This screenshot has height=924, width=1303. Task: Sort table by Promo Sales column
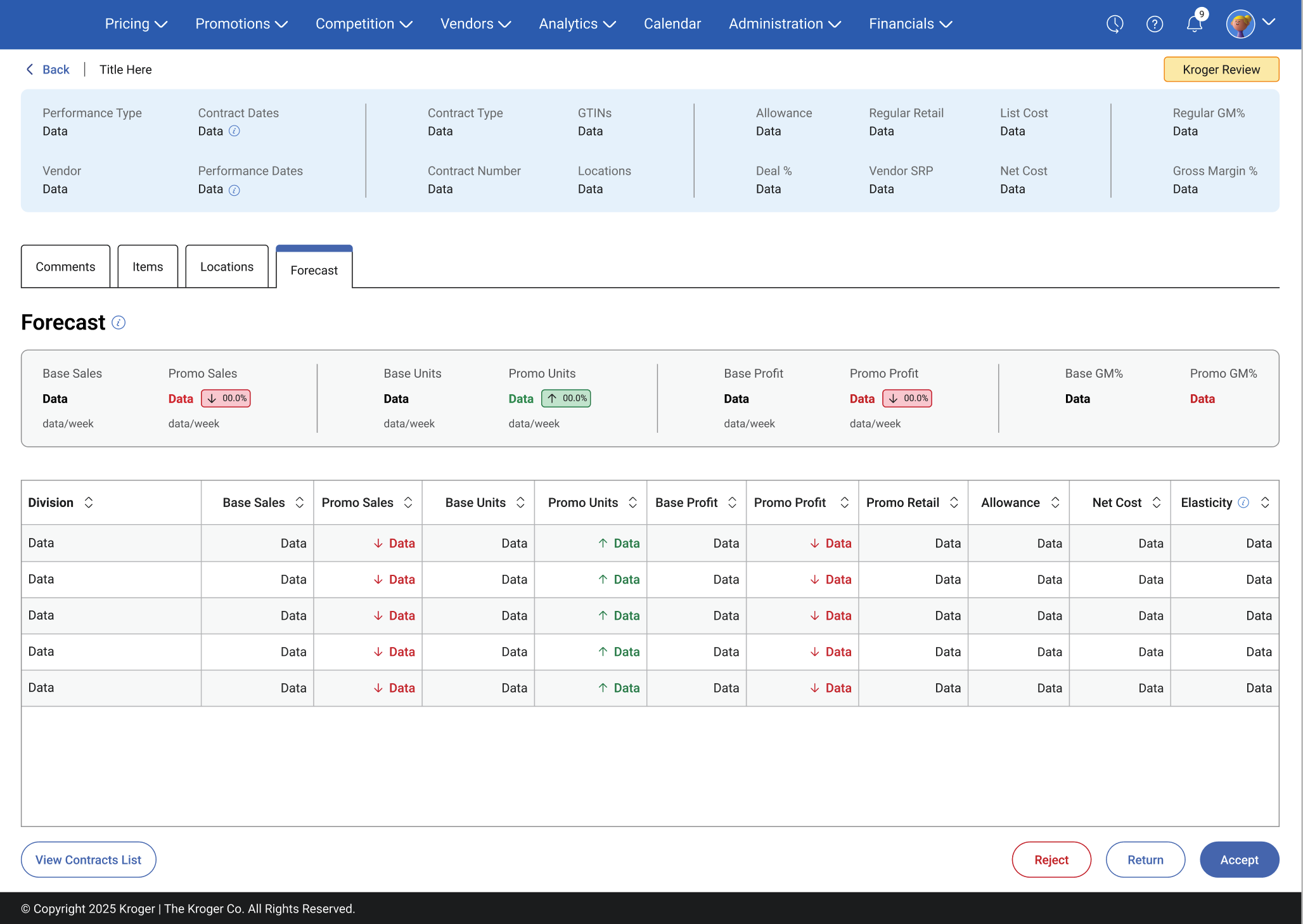coord(408,503)
